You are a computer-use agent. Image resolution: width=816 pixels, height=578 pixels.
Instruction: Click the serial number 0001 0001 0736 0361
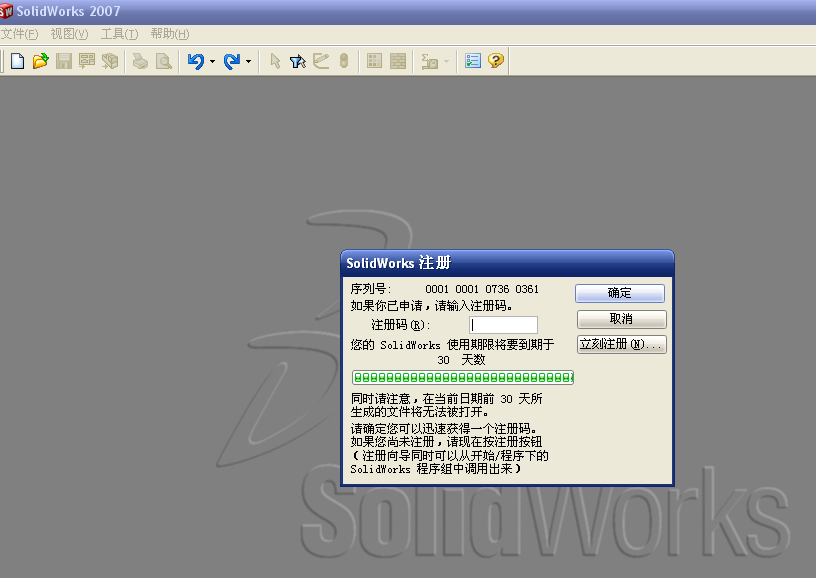coord(482,289)
